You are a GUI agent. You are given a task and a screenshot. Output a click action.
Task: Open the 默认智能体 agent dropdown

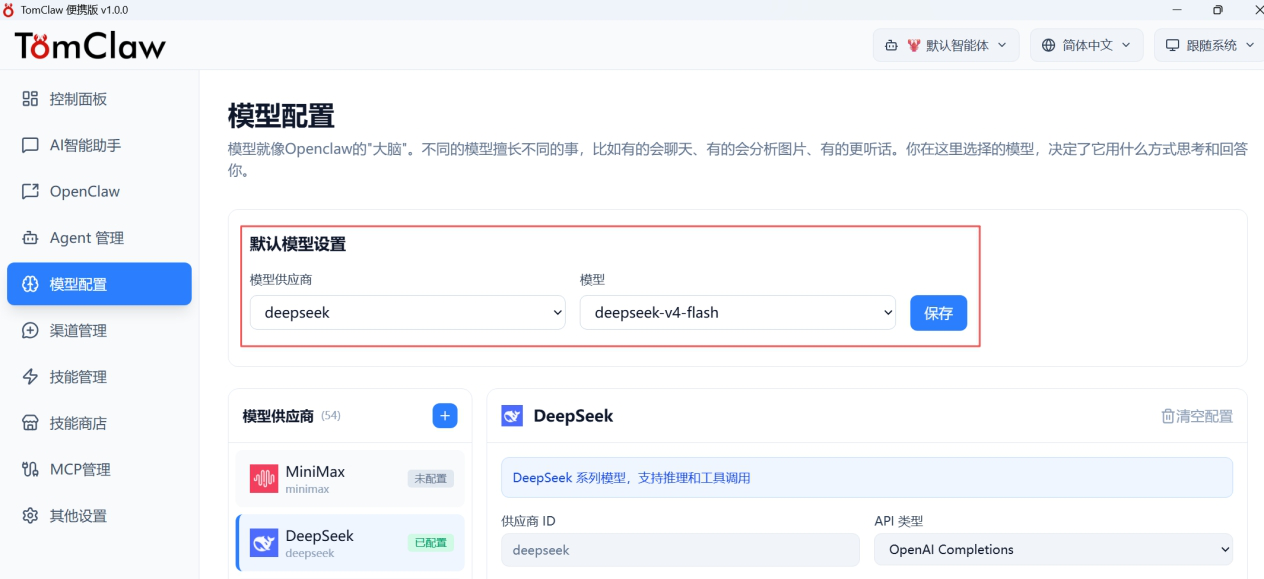946,45
